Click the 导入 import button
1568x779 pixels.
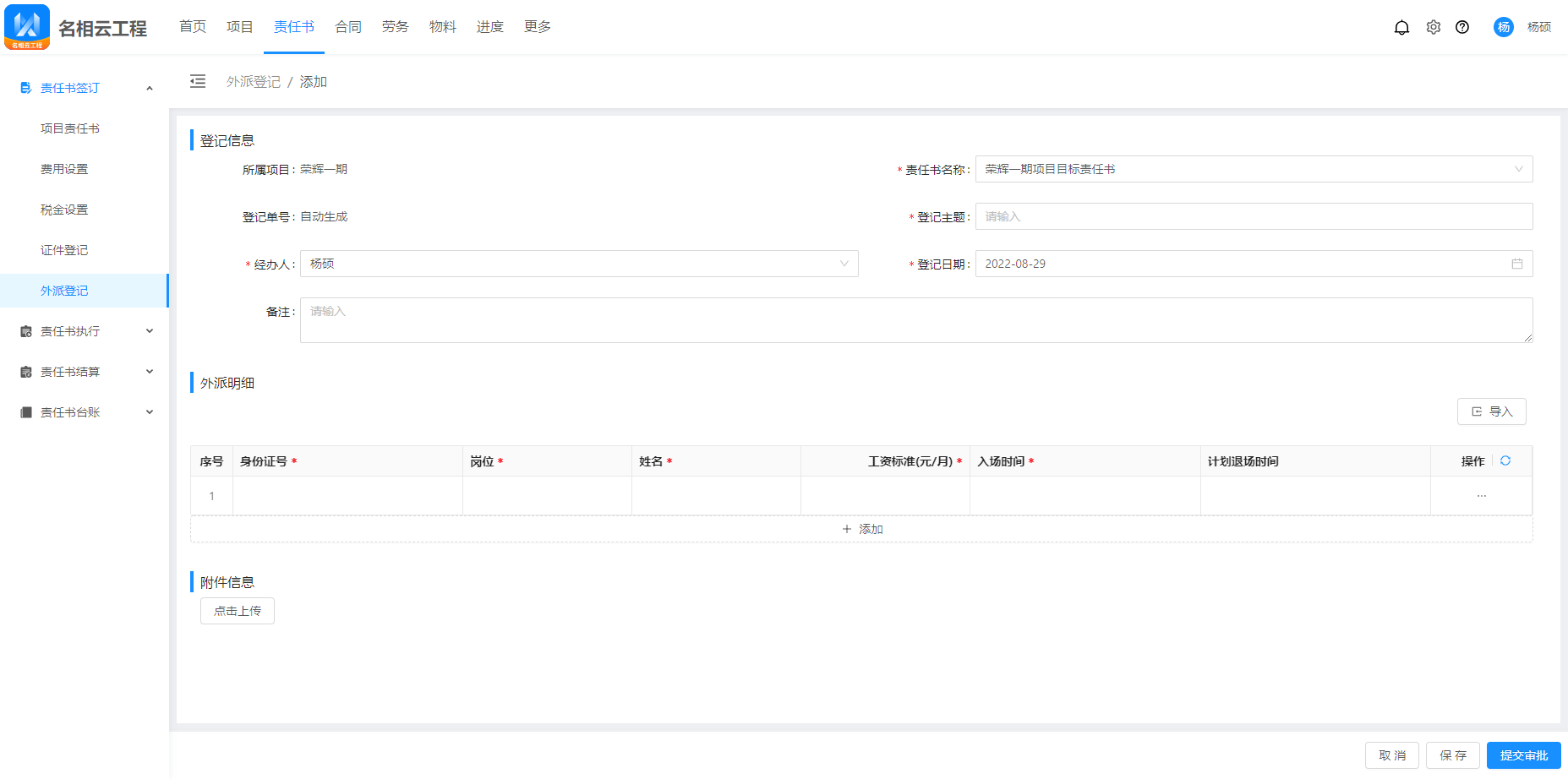(1491, 411)
